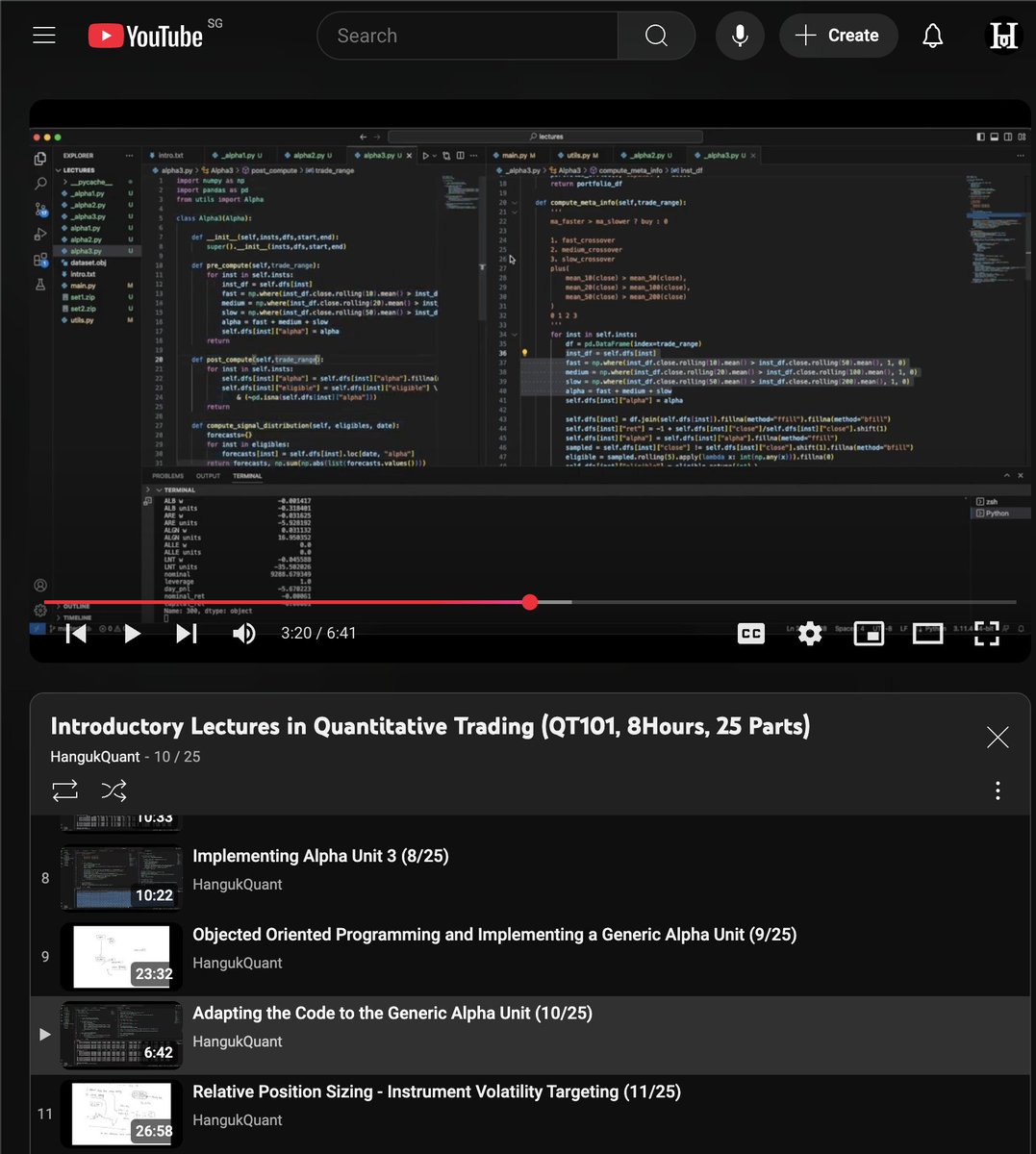Open the YouTube hamburger guide menu
This screenshot has height=1154, width=1036.
pos(44,36)
